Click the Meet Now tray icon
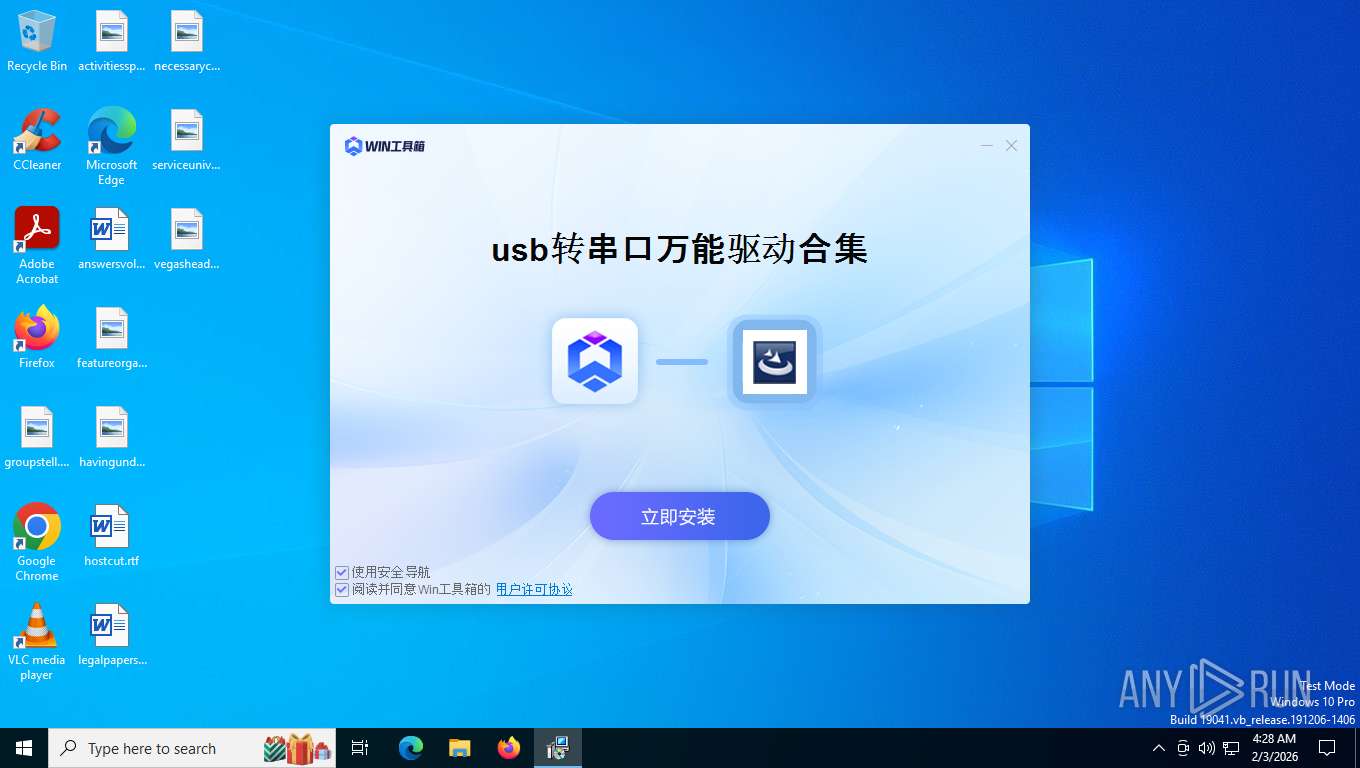The width and height of the screenshot is (1360, 768). (x=1183, y=748)
